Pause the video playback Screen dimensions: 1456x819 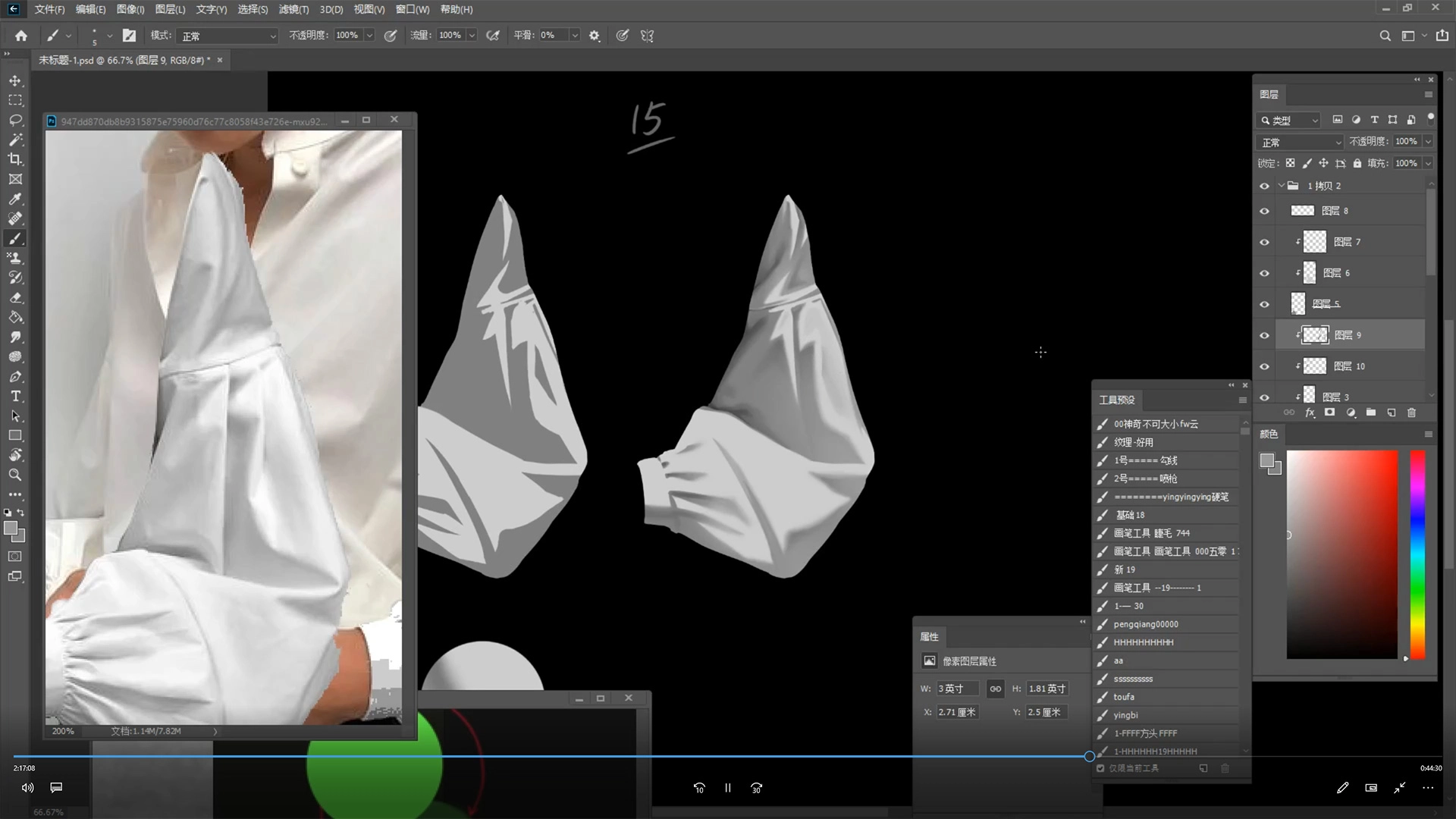click(727, 788)
